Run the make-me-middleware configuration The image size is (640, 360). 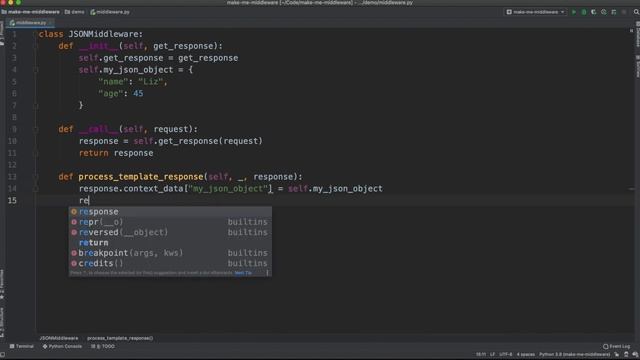coord(574,12)
